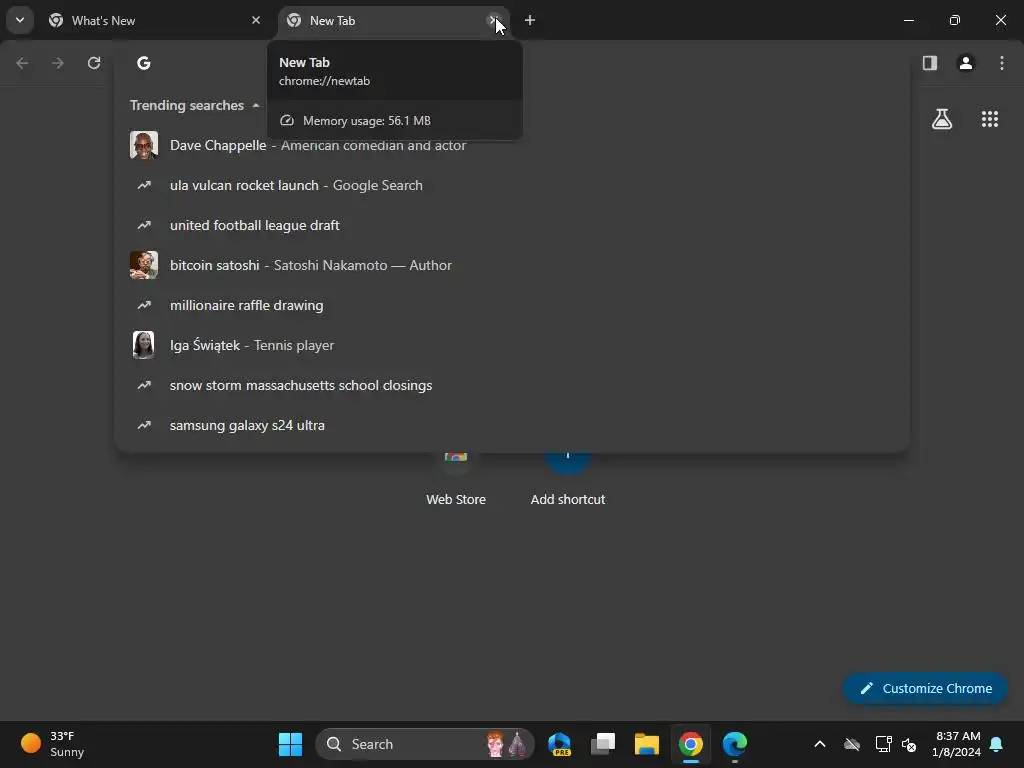Launch Microsoft Edge from taskbar
Viewport: 1024px width, 768px height.
coord(735,744)
